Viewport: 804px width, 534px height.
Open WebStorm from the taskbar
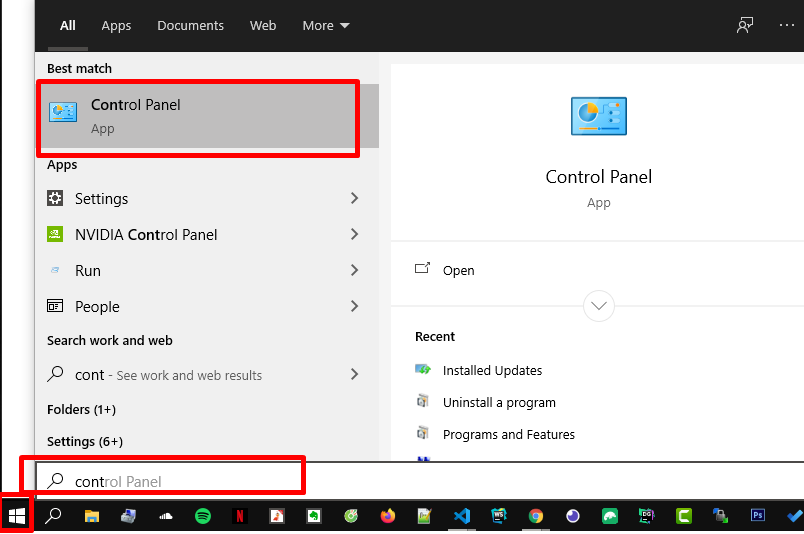click(499, 516)
